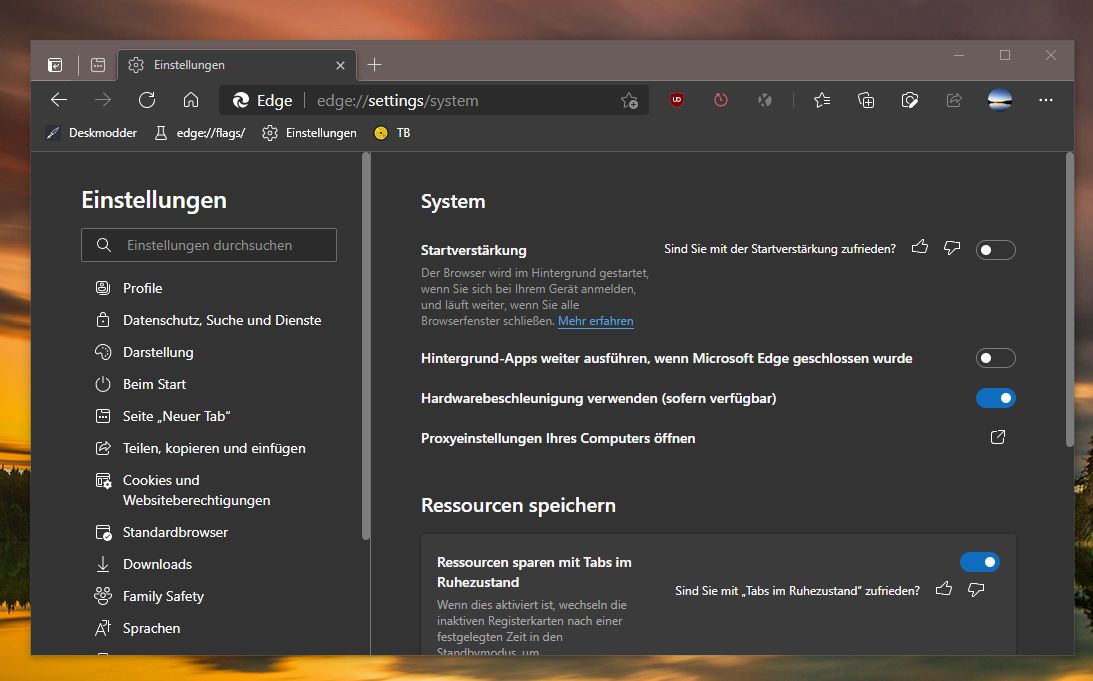The image size is (1093, 681).
Task: Disable Hardwarebeschleunigung verwenden toggle
Action: pos(995,398)
